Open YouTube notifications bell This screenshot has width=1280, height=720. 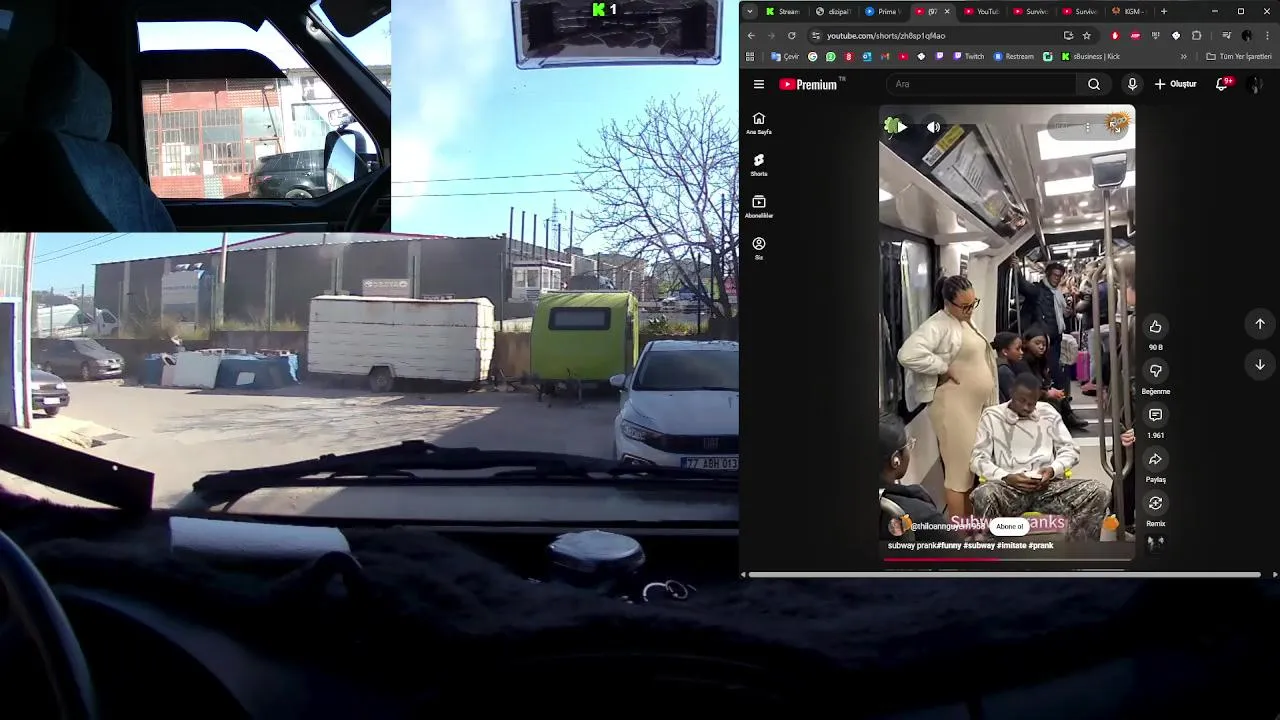[1222, 85]
